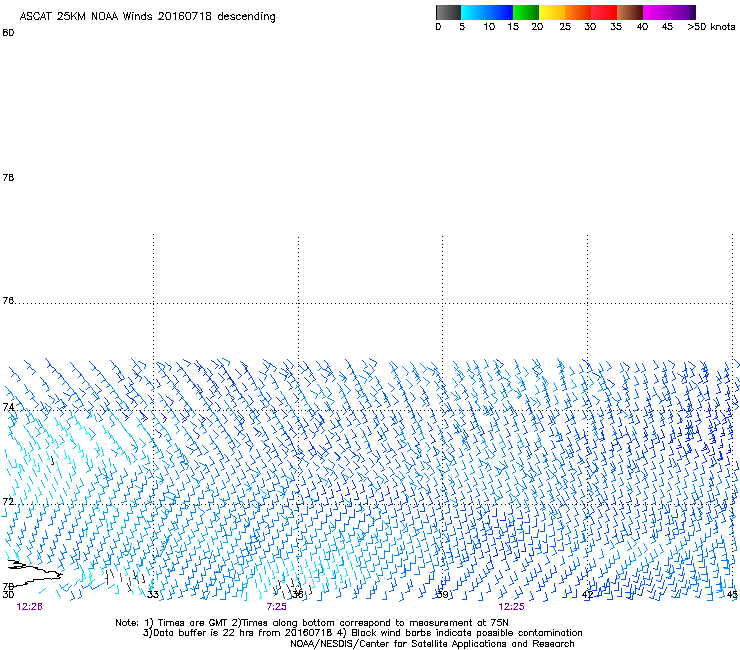Click the 39 longitude axis label

click(442, 594)
